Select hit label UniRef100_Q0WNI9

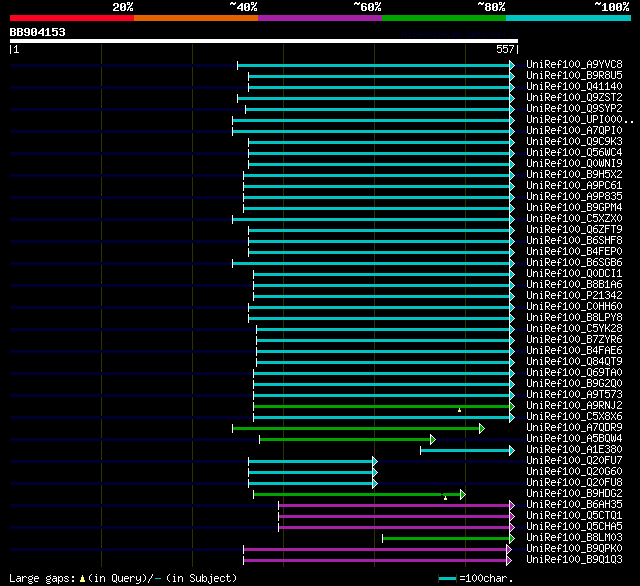coord(574,164)
